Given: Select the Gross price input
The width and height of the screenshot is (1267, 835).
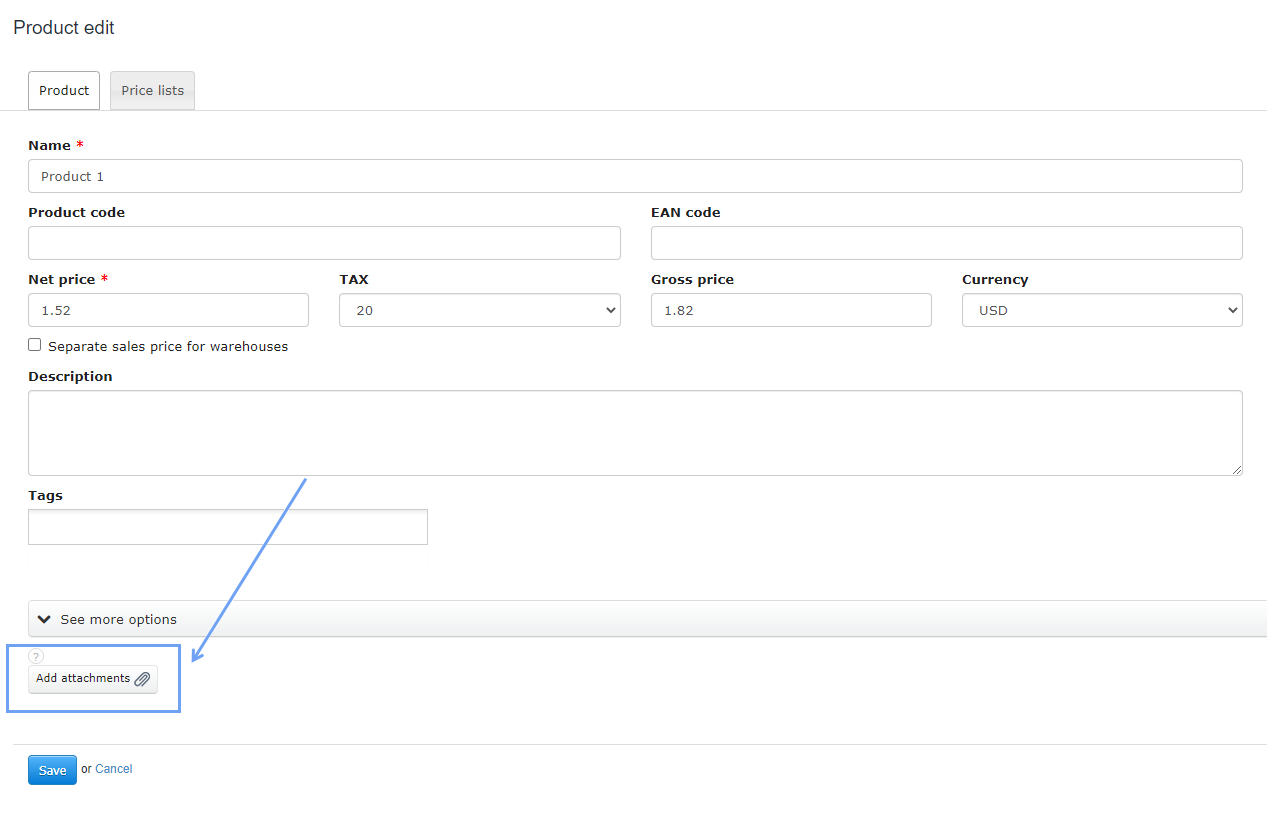Looking at the screenshot, I should 791,310.
